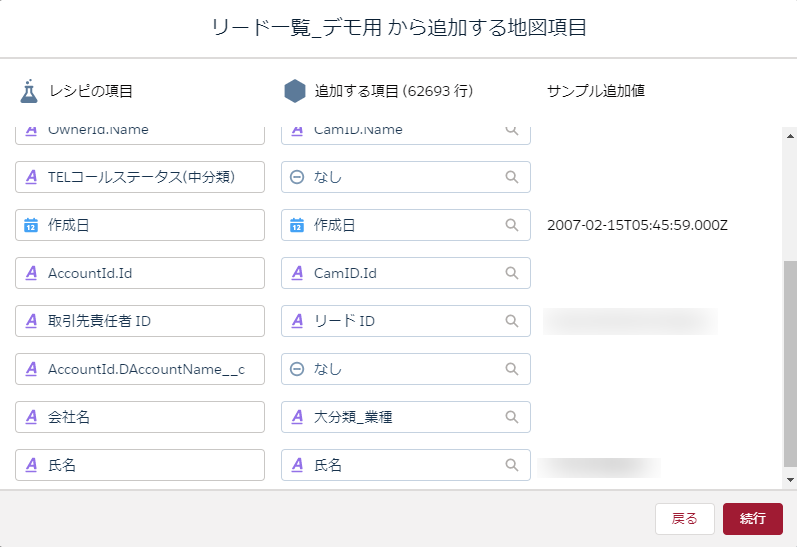Click search icon in リード ID field

[511, 321]
